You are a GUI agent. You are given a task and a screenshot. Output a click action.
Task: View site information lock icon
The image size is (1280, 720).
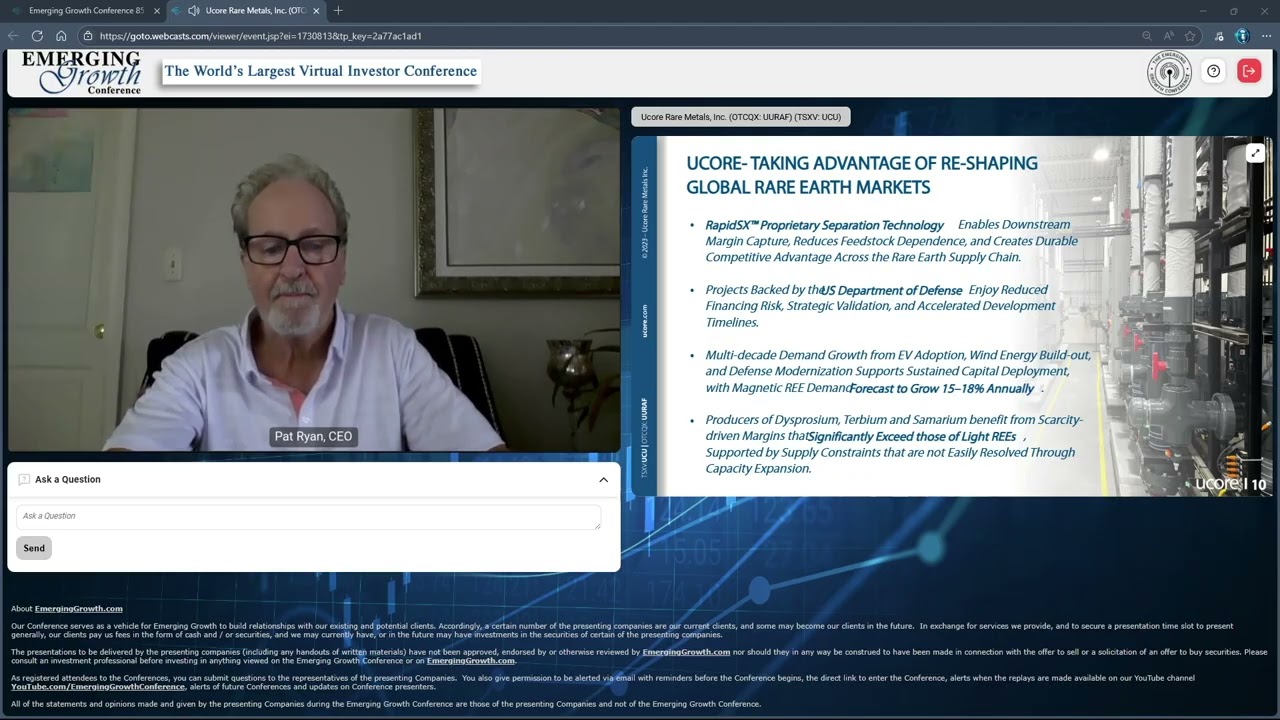tap(88, 36)
